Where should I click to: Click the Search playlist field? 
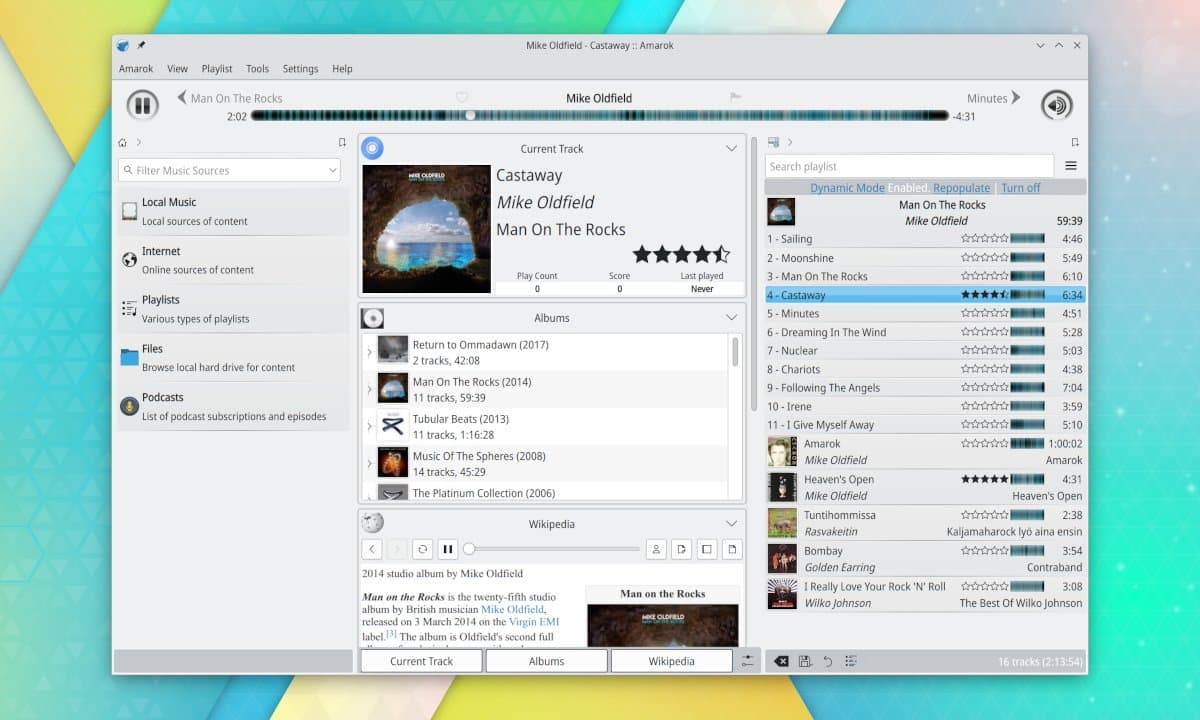pos(909,166)
